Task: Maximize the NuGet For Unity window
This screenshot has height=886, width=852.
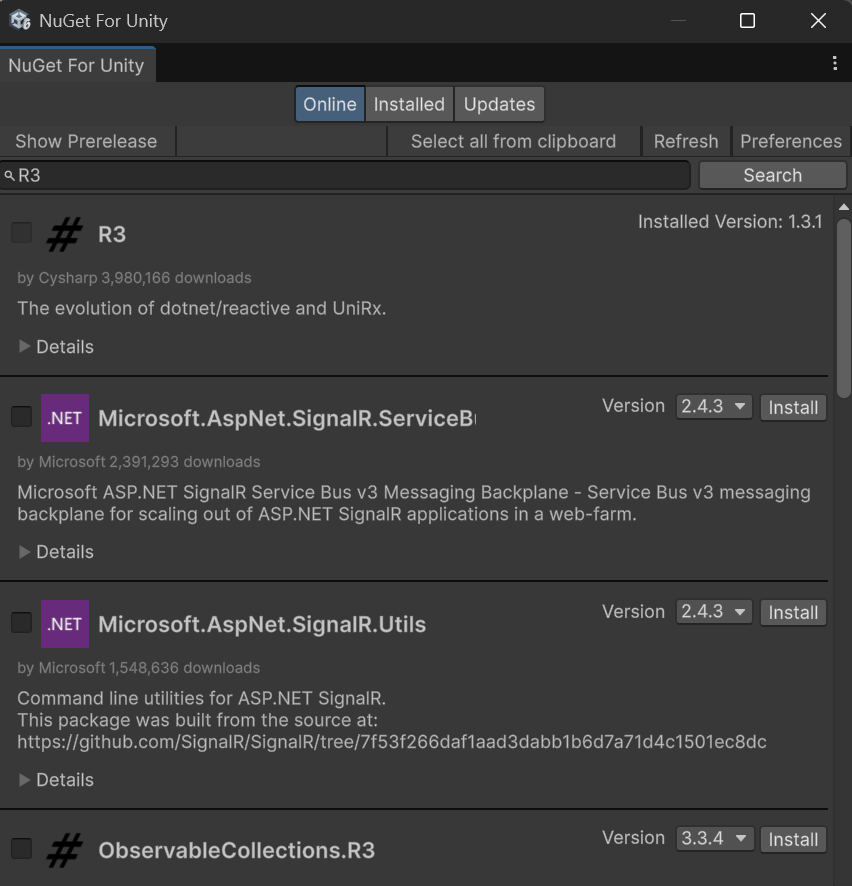Action: (x=747, y=21)
